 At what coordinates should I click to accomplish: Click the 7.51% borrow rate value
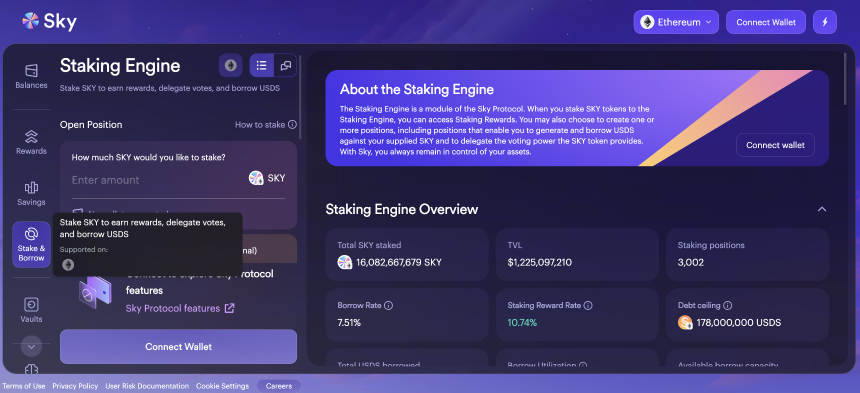[349, 323]
